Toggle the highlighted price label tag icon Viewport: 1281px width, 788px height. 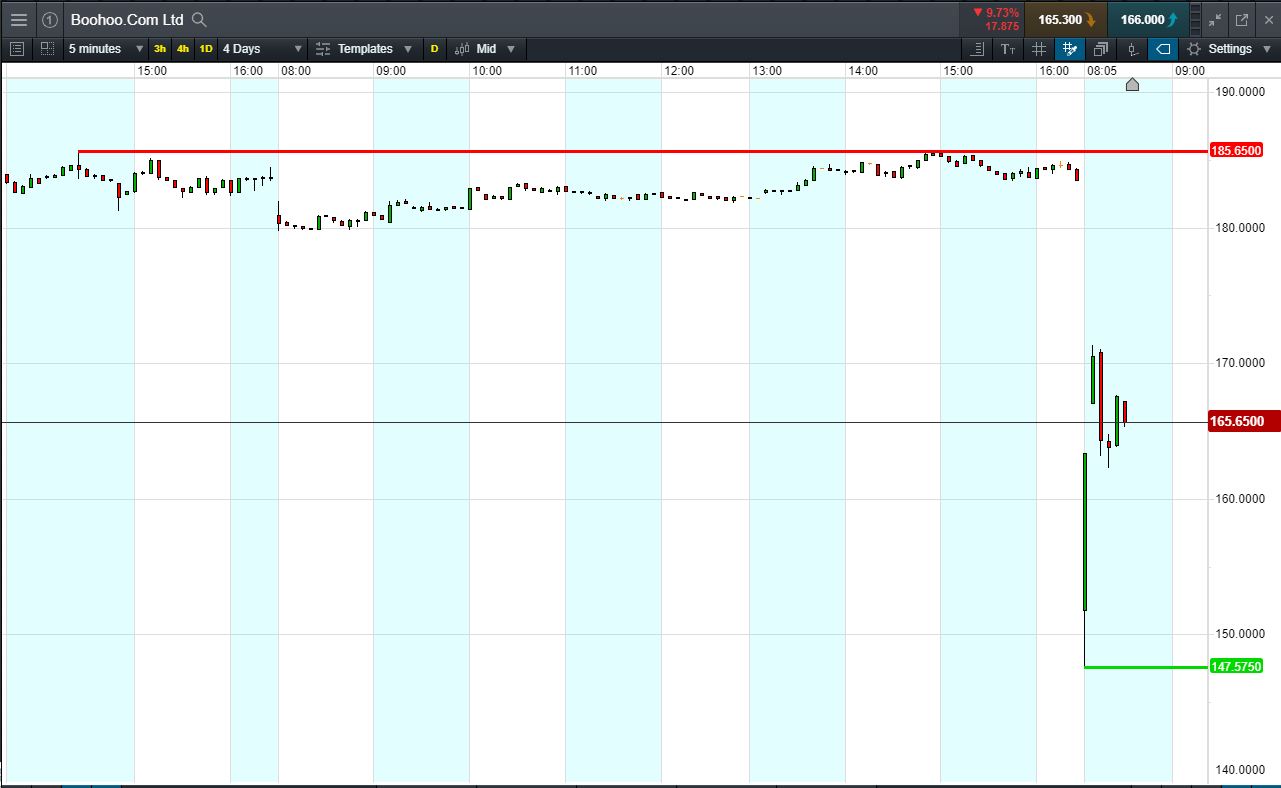(x=1163, y=48)
